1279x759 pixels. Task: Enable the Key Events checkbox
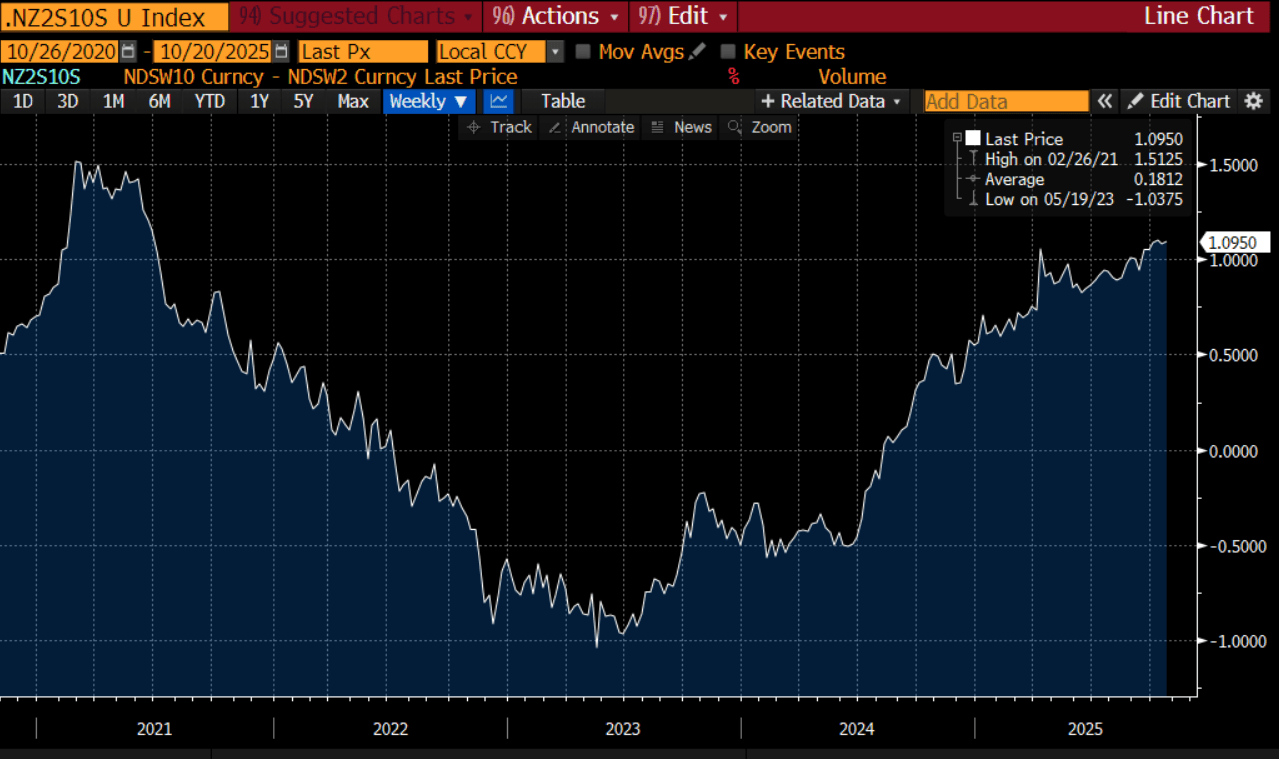728,52
